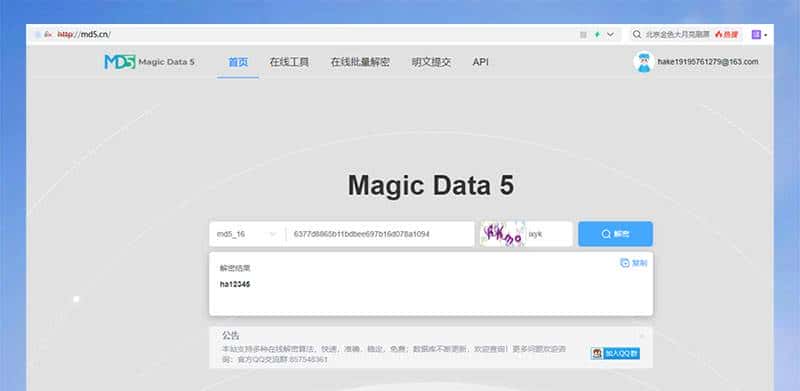Close the 公告 announcement box
This screenshot has height=391, width=800.
(x=642, y=335)
